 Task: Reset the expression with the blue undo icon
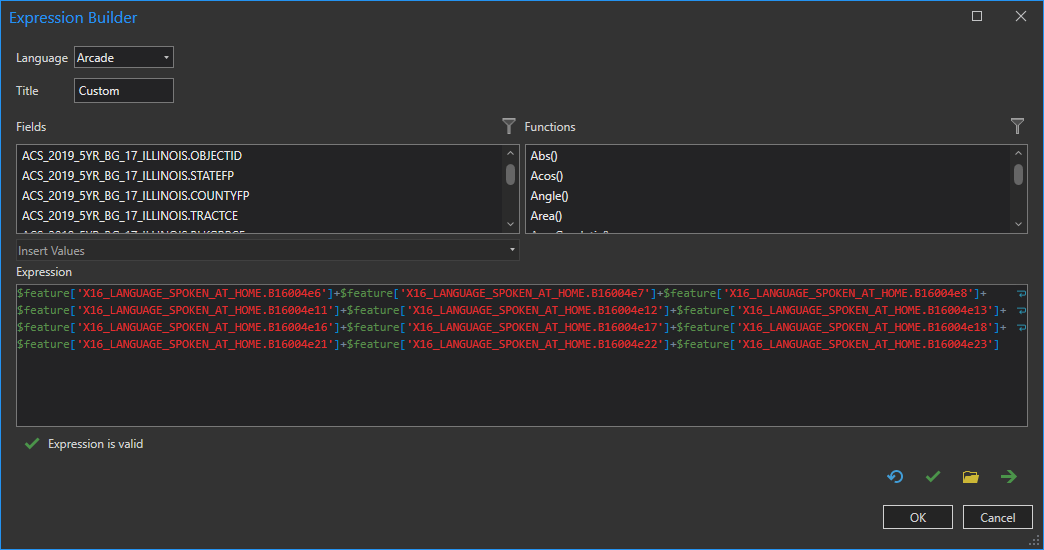click(895, 477)
